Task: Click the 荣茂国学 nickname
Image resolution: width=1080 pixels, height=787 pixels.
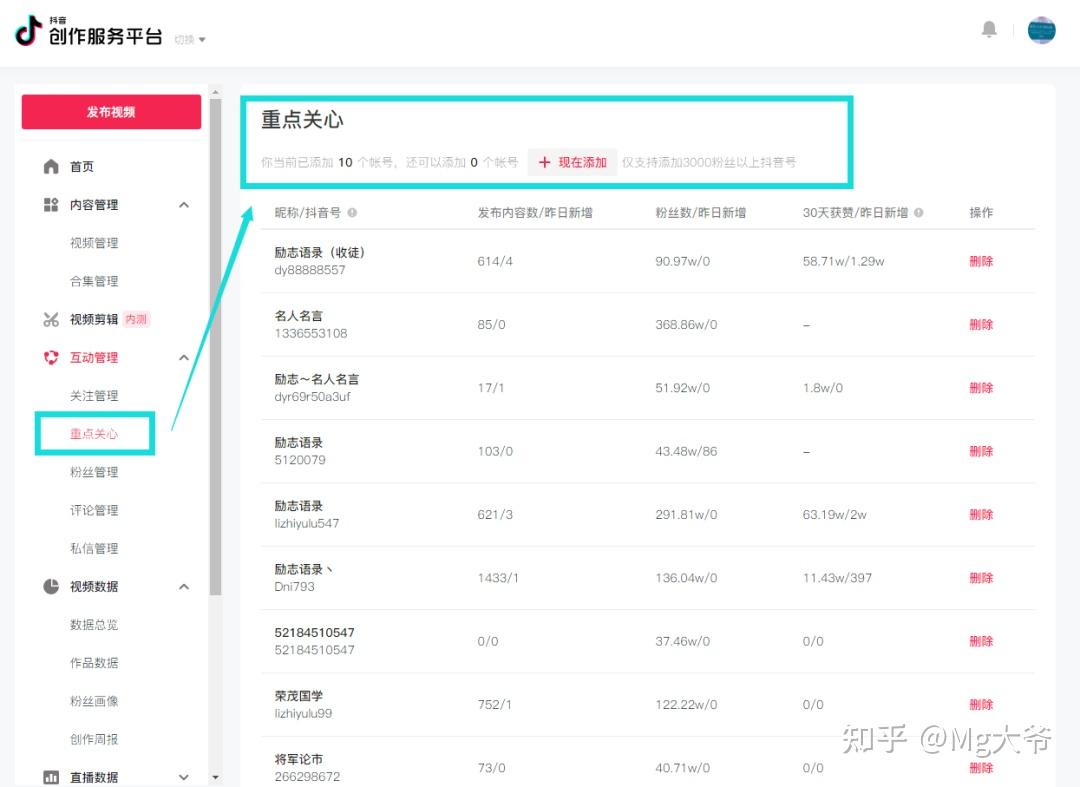Action: pyautogui.click(x=298, y=696)
